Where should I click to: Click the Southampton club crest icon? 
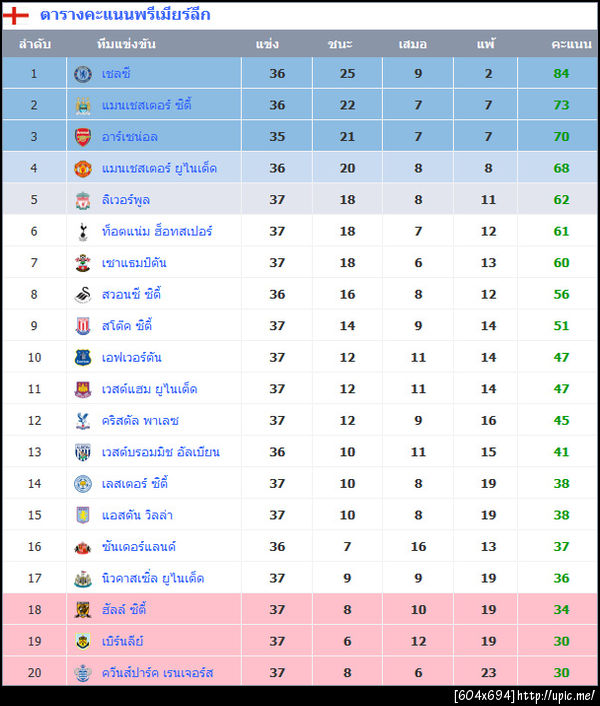click(x=83, y=263)
